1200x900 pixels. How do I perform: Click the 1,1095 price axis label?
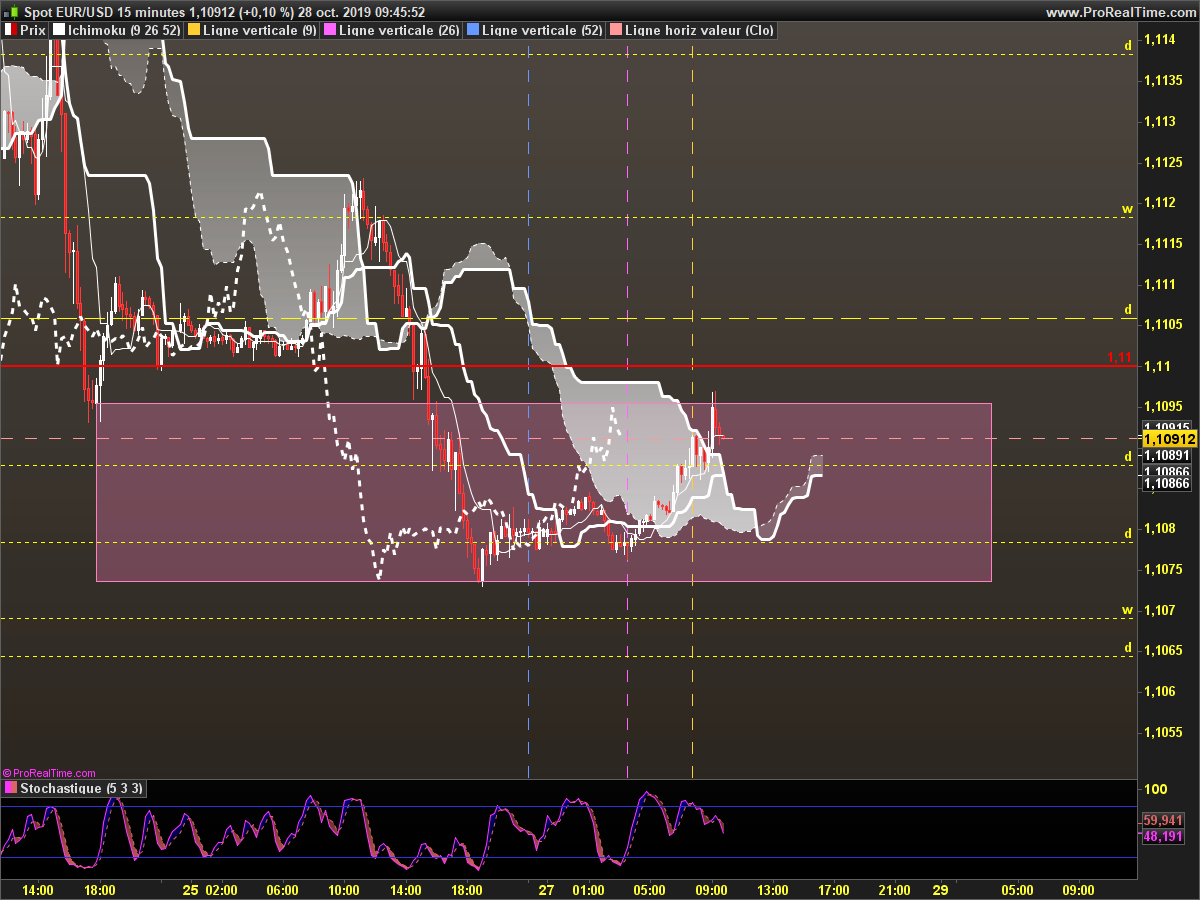tap(1164, 406)
